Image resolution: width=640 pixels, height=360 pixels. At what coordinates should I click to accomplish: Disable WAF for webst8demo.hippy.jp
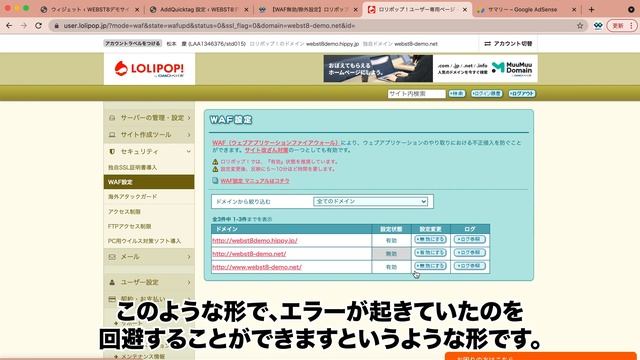430,239
